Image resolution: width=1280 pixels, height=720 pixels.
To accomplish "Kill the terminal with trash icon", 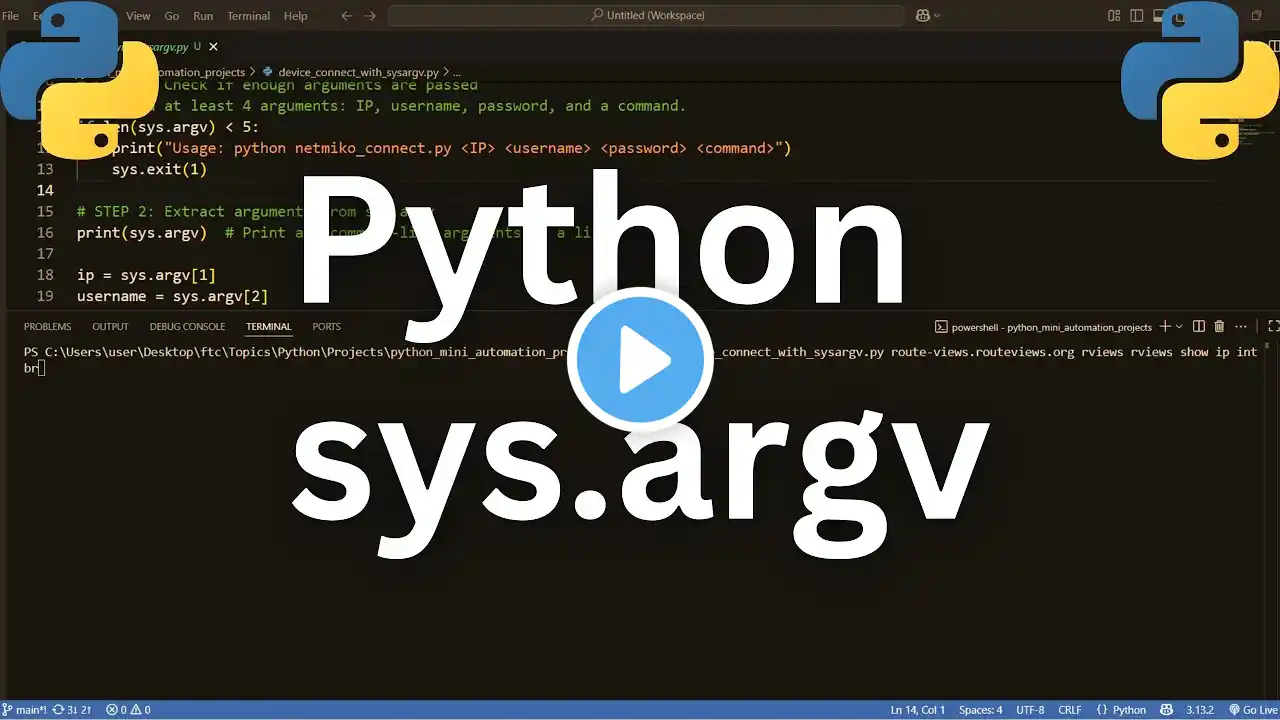I will (x=1219, y=326).
